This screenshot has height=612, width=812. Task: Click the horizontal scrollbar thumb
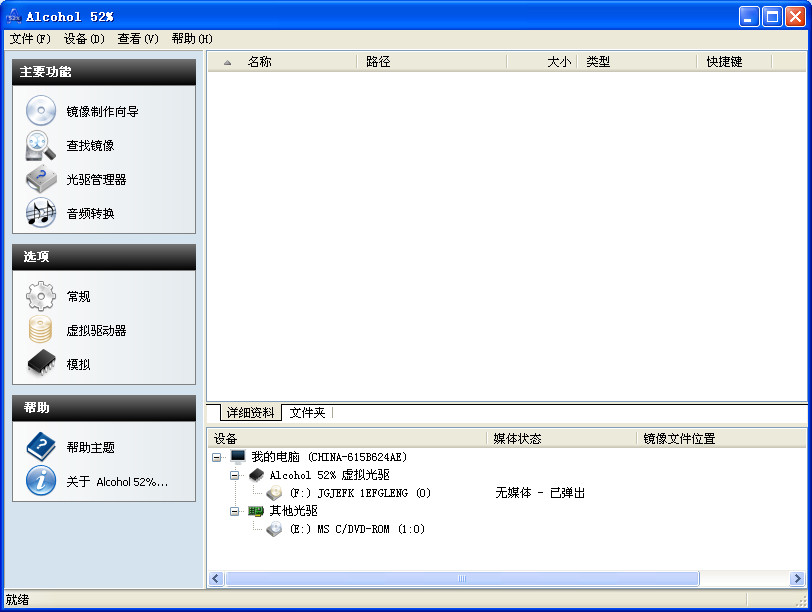(x=462, y=578)
